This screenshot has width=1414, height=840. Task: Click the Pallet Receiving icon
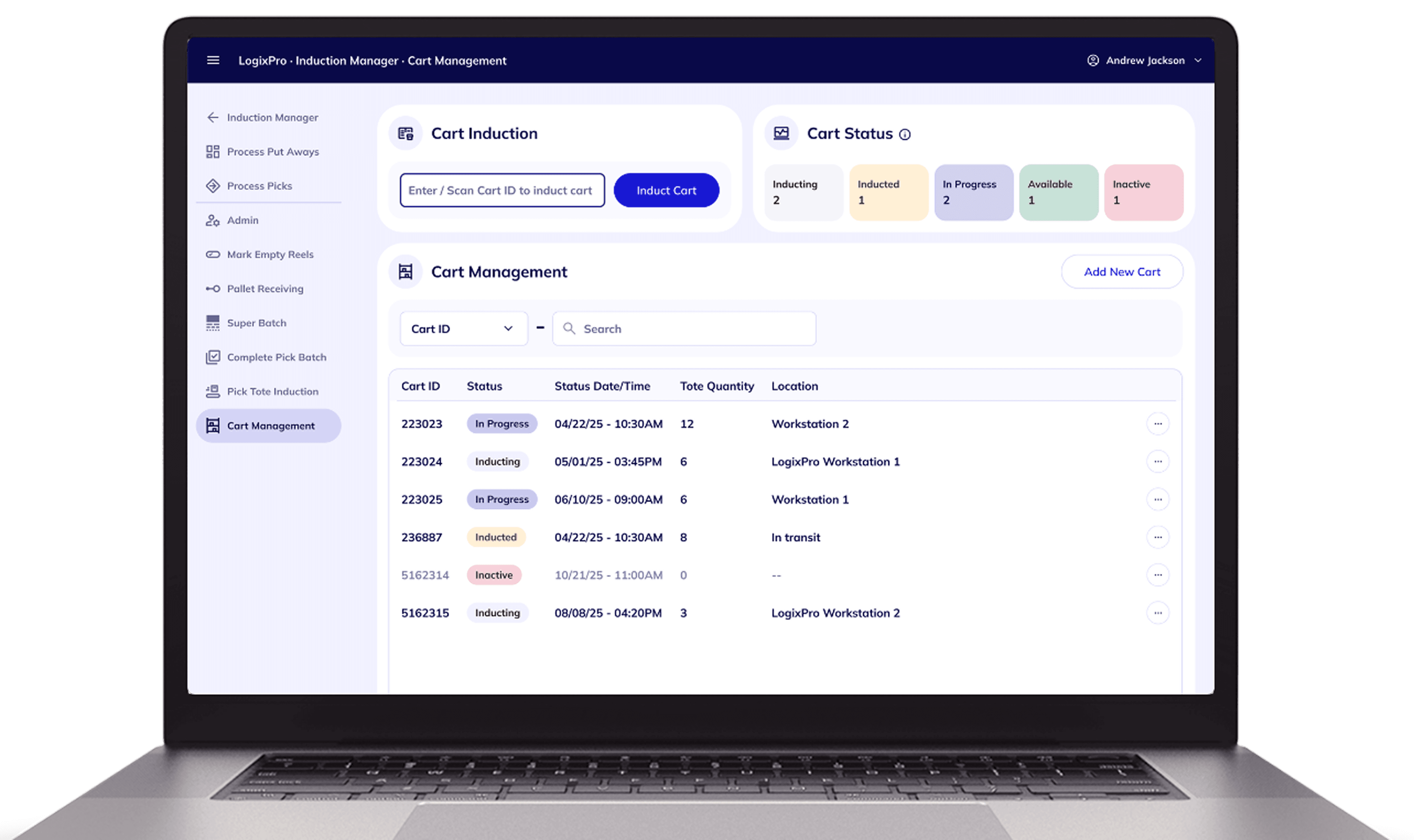pos(213,289)
